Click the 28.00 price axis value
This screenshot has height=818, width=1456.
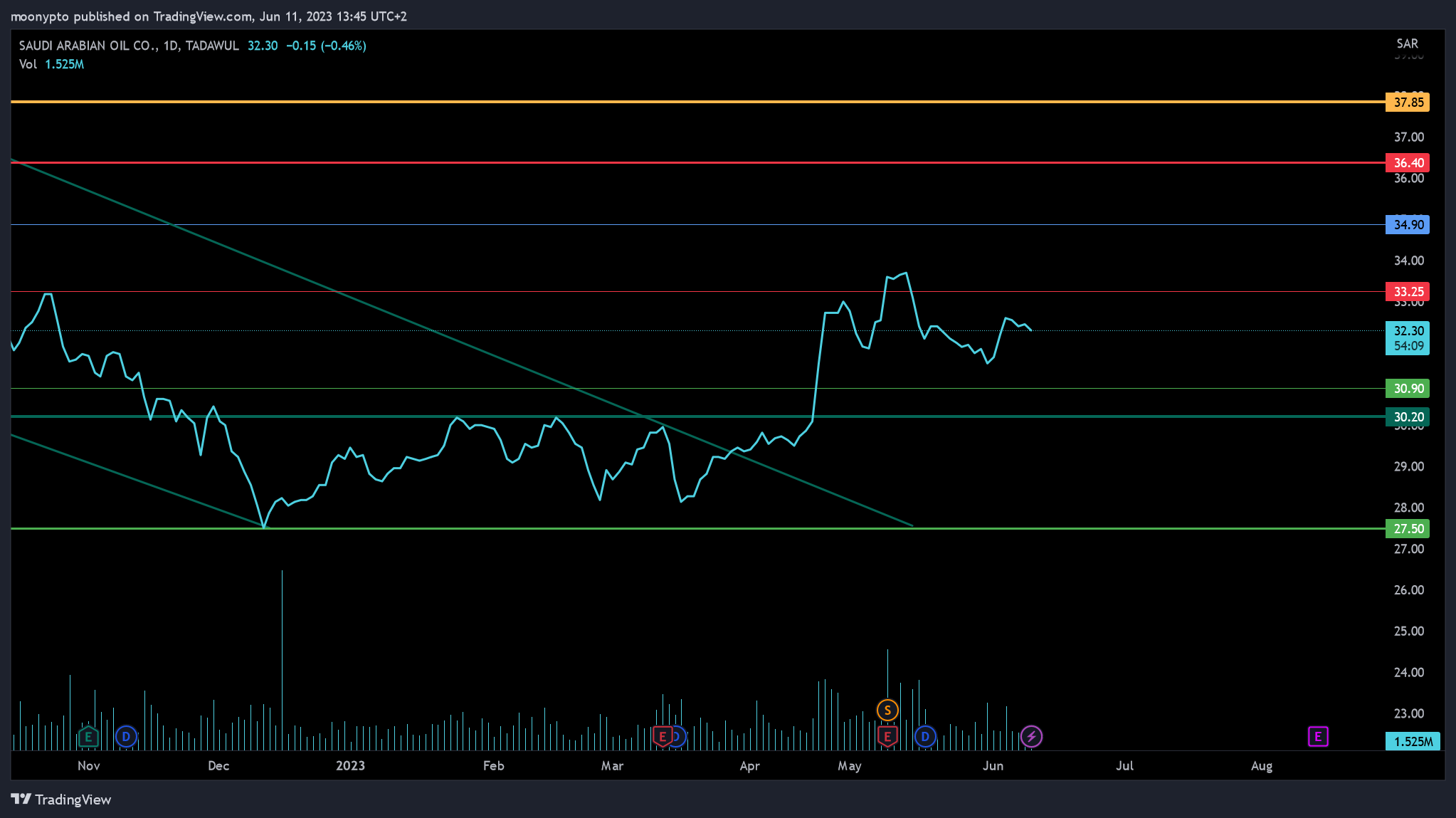1408,508
